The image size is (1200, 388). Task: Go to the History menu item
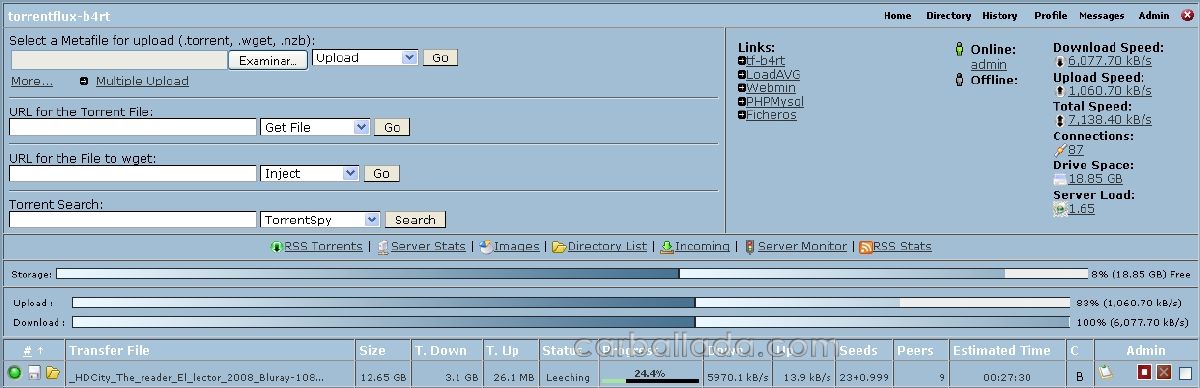click(x=999, y=15)
